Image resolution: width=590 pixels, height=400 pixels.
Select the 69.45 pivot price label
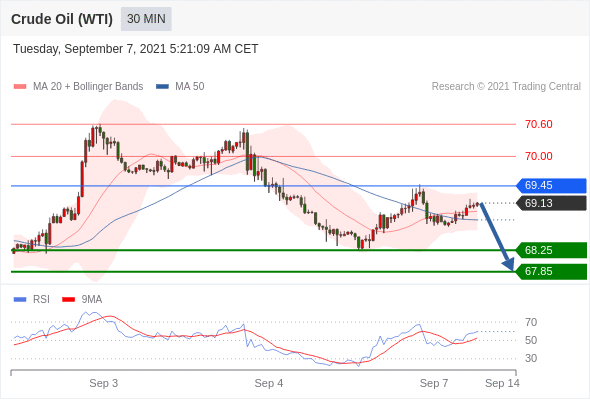550,186
